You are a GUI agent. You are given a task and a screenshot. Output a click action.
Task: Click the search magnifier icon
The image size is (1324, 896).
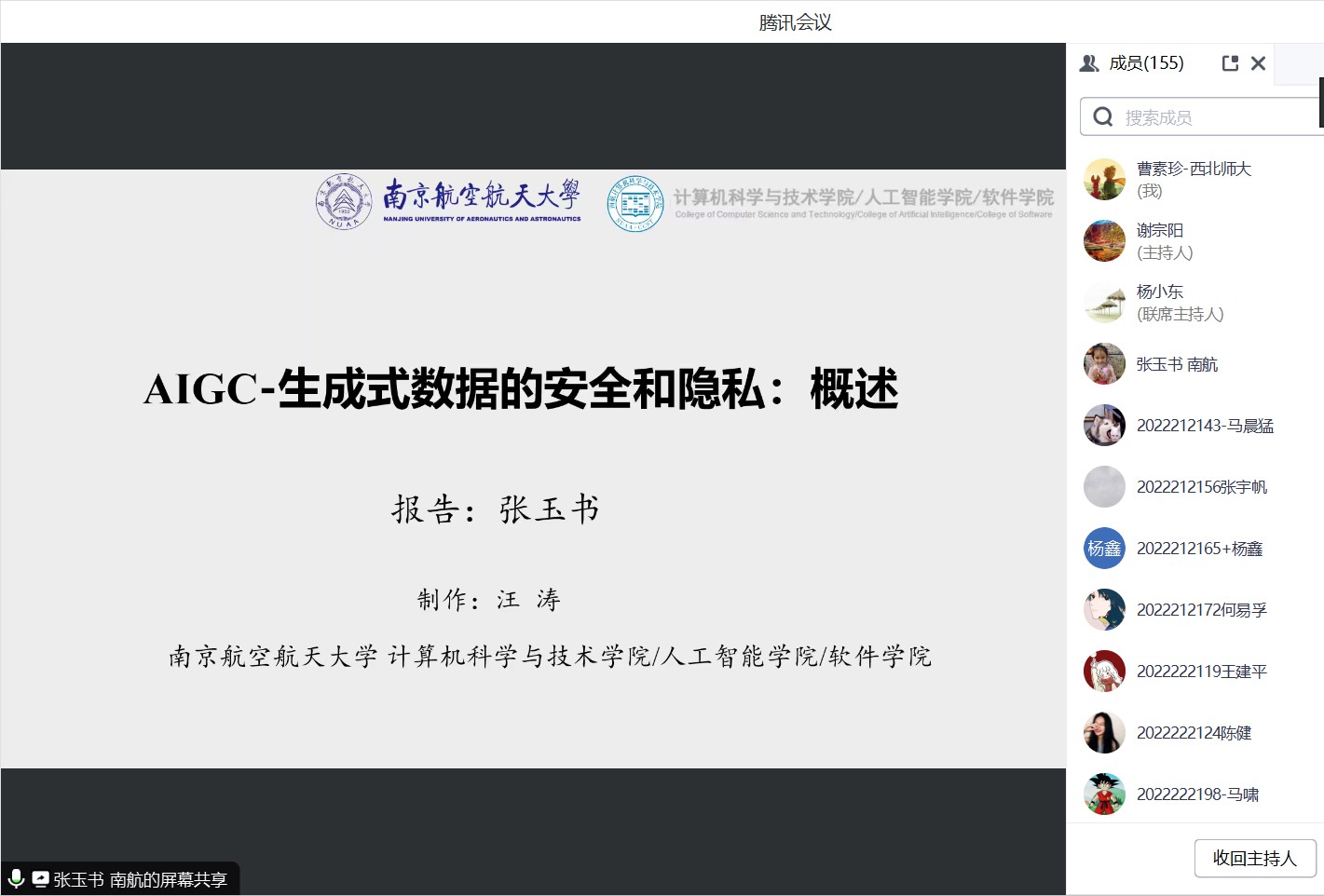[x=1103, y=117]
